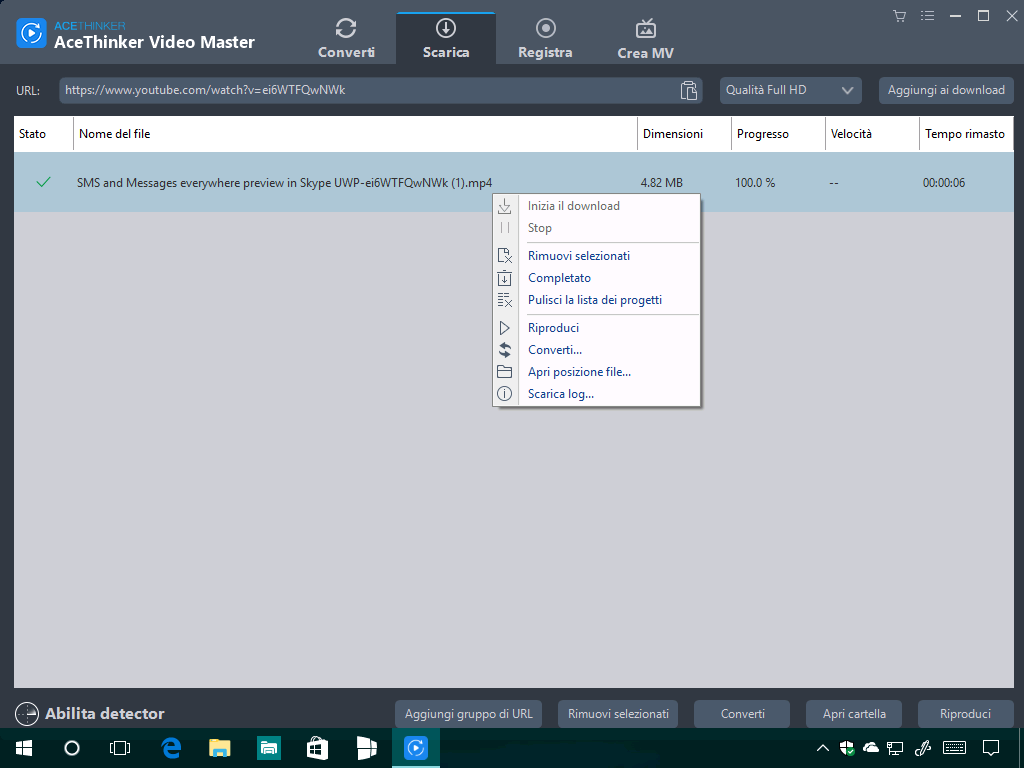Click the Stato column header
The width and height of the screenshot is (1024, 768).
pyautogui.click(x=43, y=134)
